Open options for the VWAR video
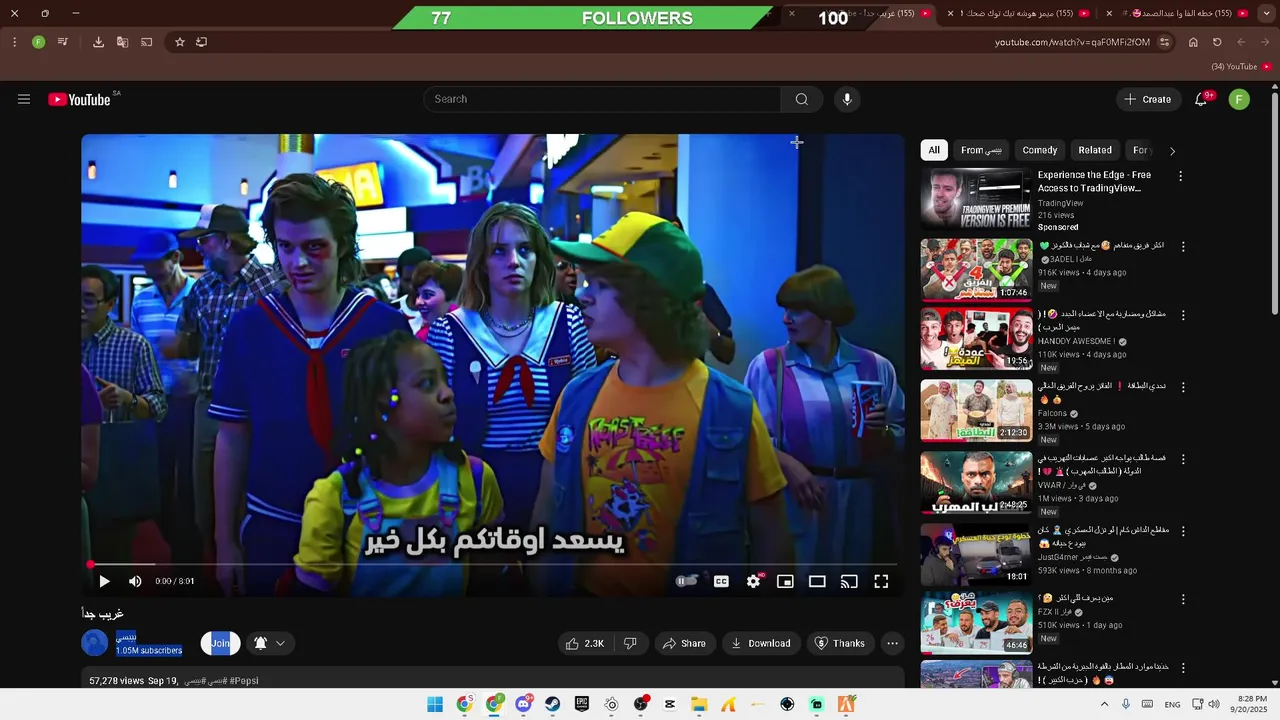Image resolution: width=1280 pixels, height=720 pixels. pyautogui.click(x=1183, y=459)
